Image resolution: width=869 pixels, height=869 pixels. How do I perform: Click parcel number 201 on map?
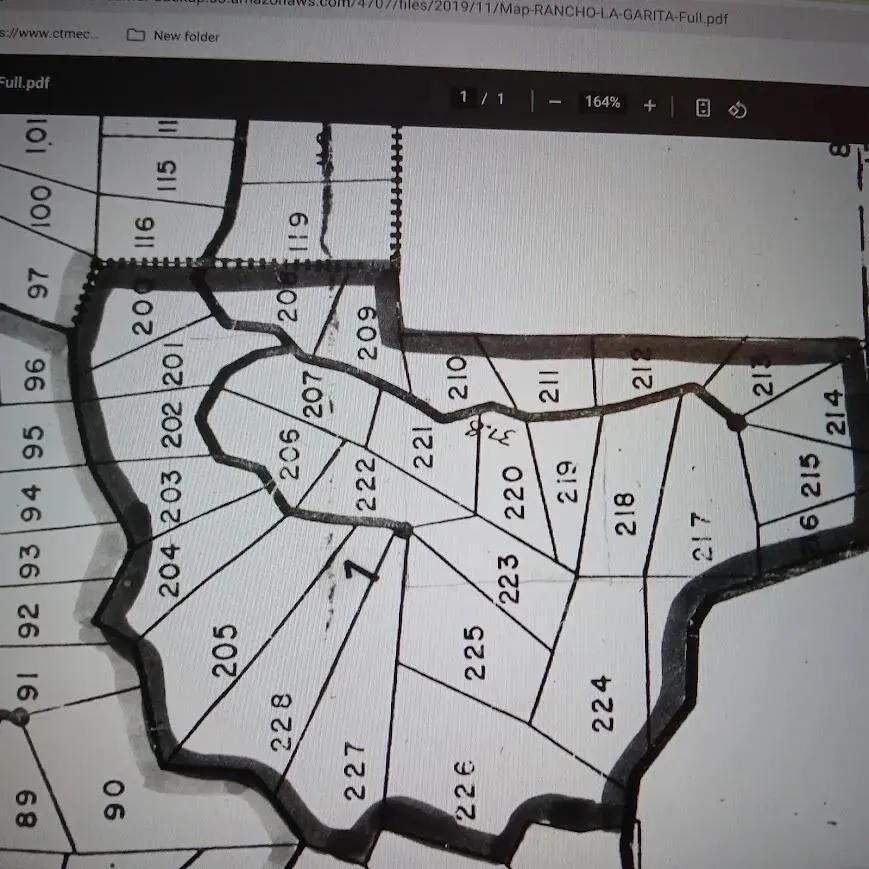point(172,364)
